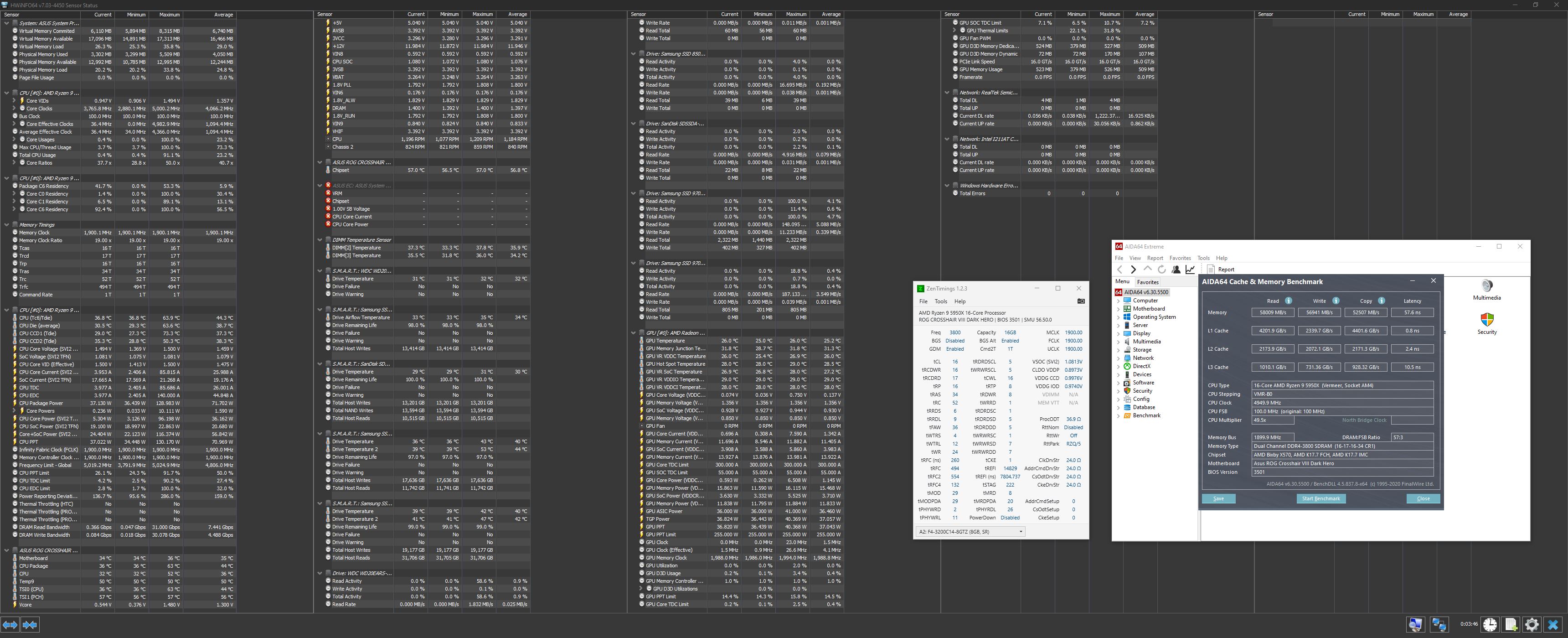Collapse the Memory Timings sensor group
This screenshot has width=1568, height=638.
7,225
